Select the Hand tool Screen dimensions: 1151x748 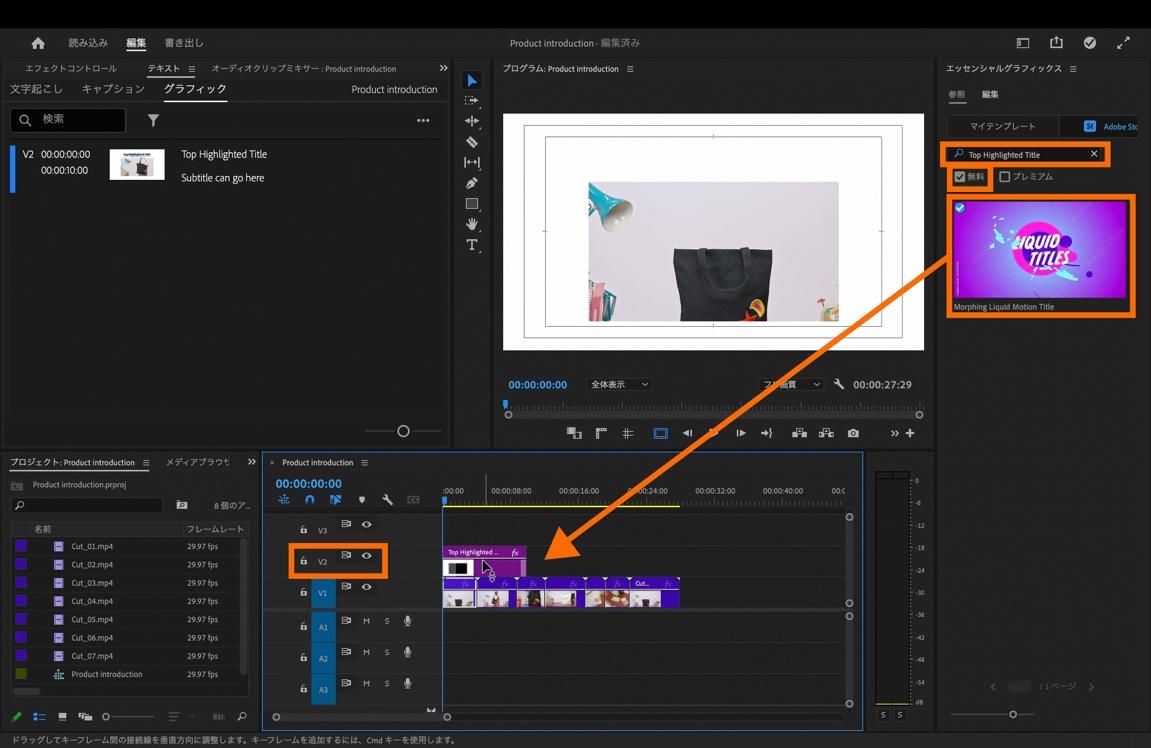(472, 224)
